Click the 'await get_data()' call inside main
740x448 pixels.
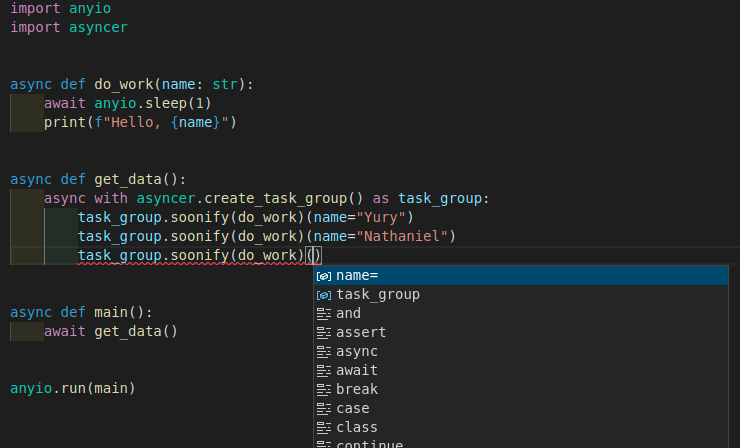(110, 331)
